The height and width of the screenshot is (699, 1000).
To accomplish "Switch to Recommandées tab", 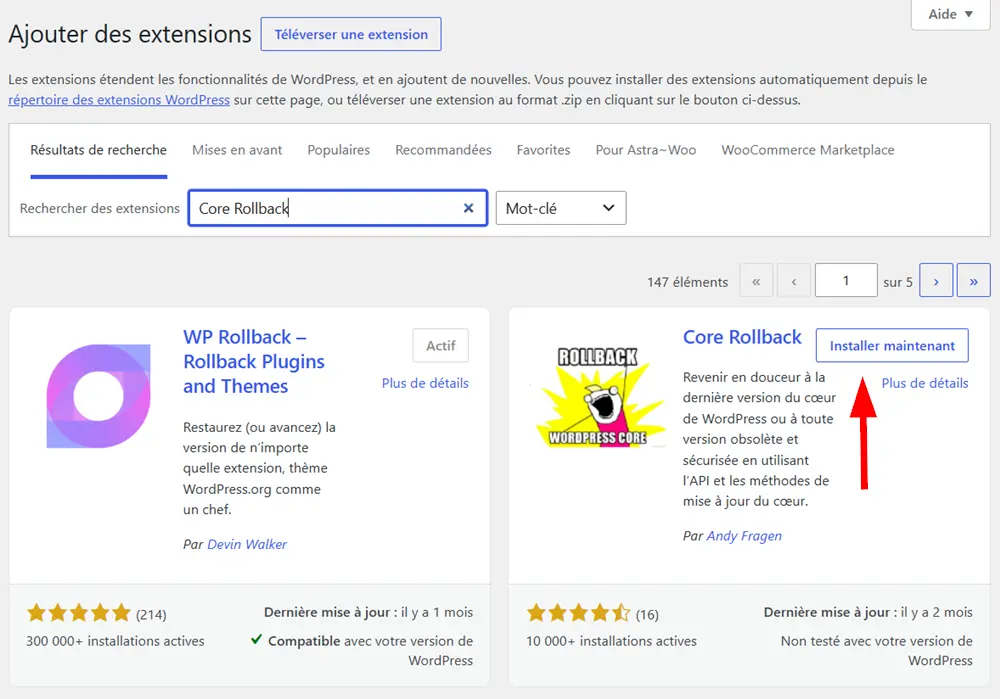I will click(443, 150).
